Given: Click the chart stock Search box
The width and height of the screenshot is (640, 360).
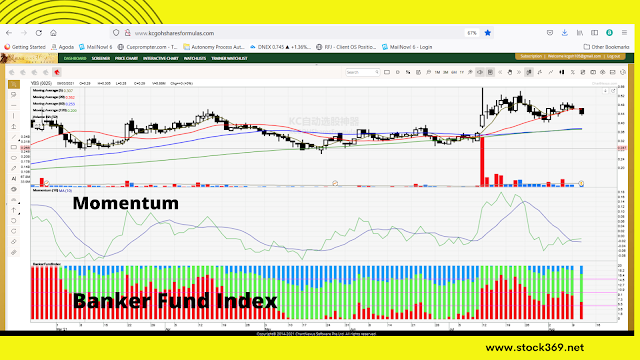Looking at the screenshot, I should (362, 72).
